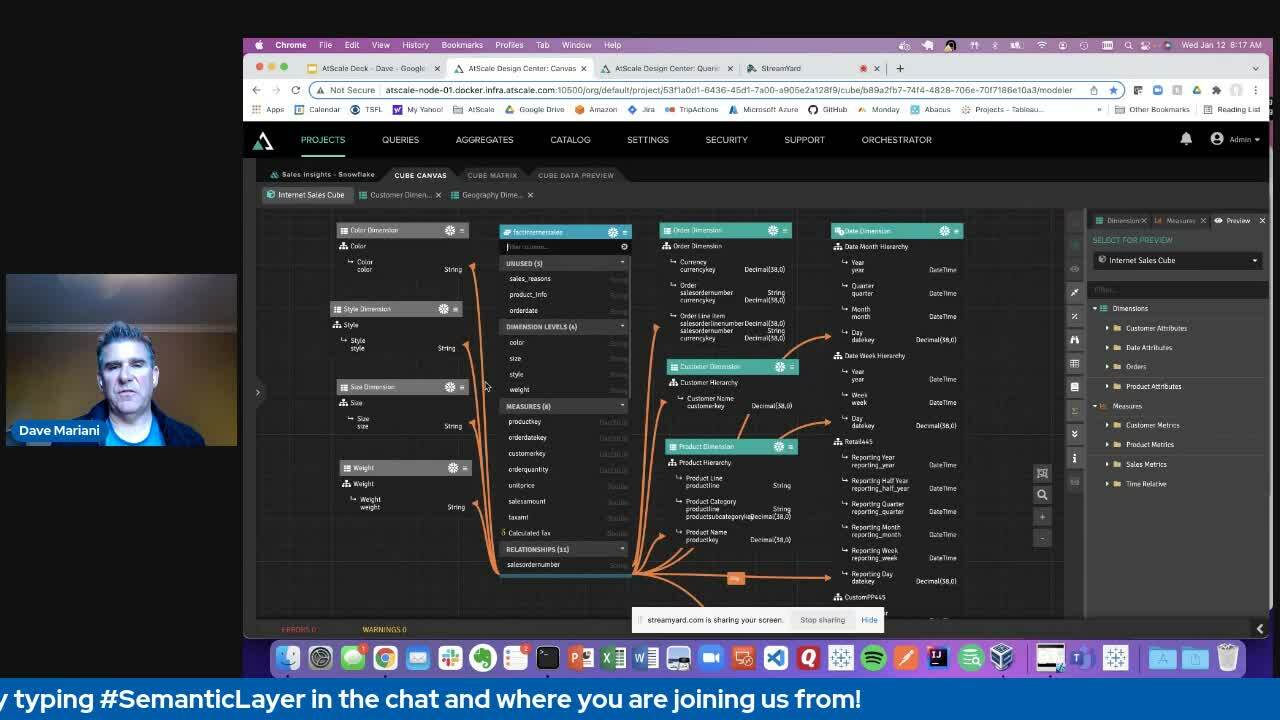Go to the QUERIES section
Image resolution: width=1280 pixels, height=720 pixels.
click(400, 140)
